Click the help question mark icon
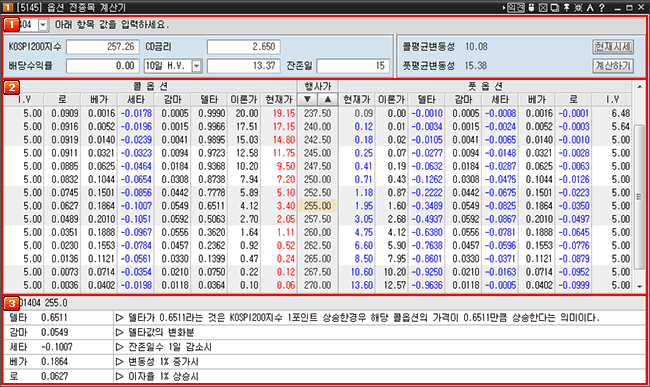 pos(602,7)
